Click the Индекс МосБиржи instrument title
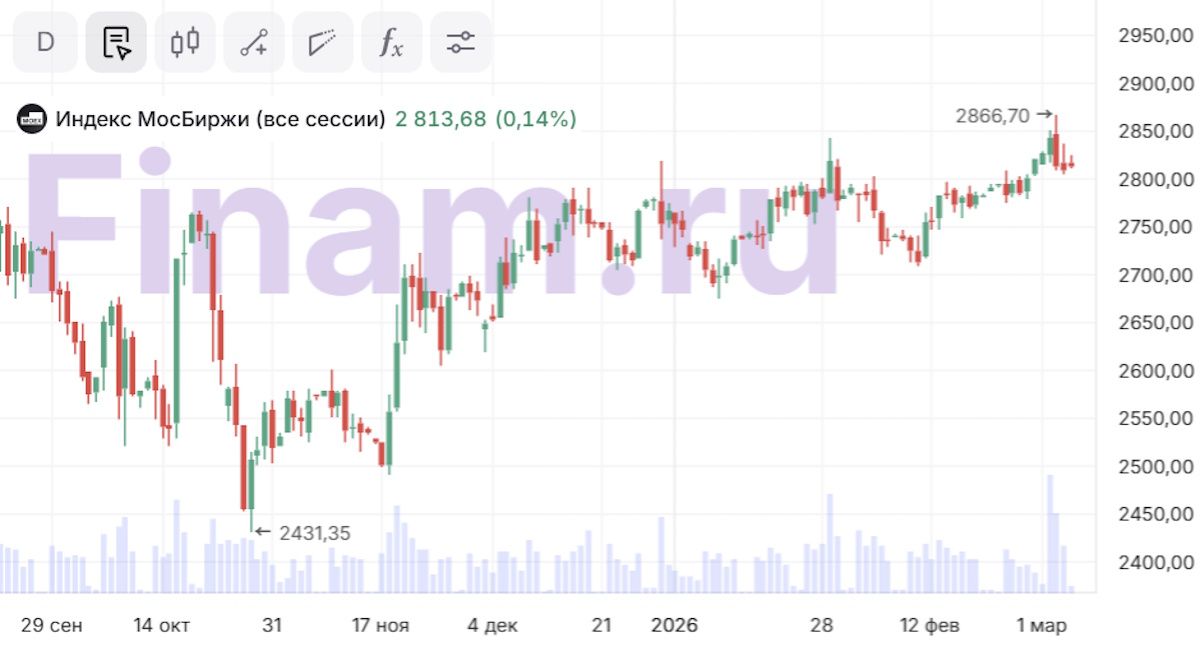This screenshot has height=651, width=1200. (x=220, y=119)
